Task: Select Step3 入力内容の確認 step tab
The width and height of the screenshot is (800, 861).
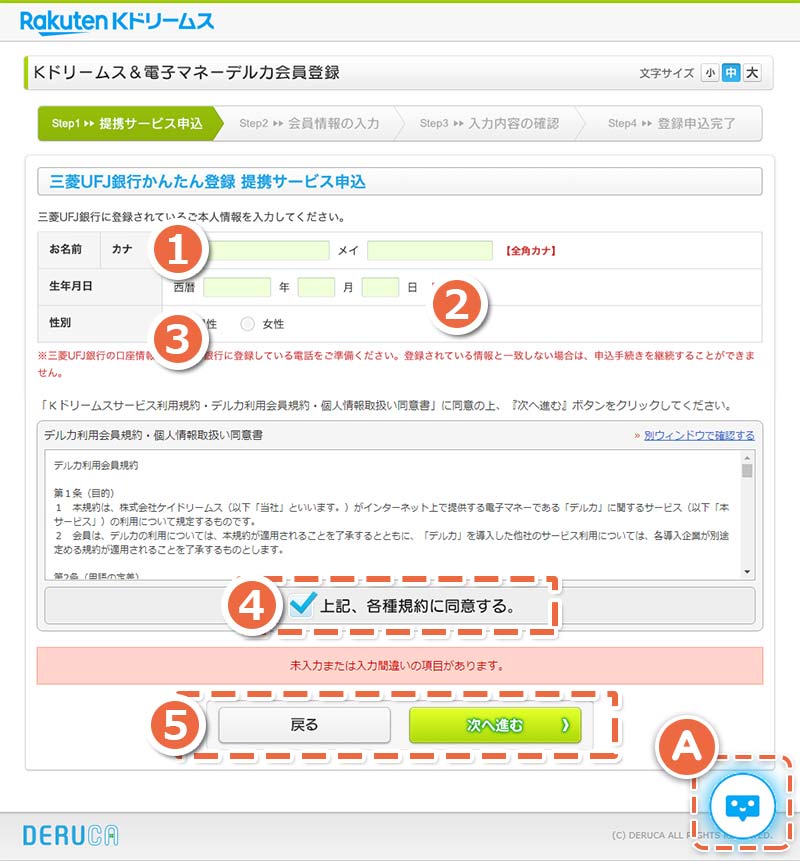Action: pos(489,124)
